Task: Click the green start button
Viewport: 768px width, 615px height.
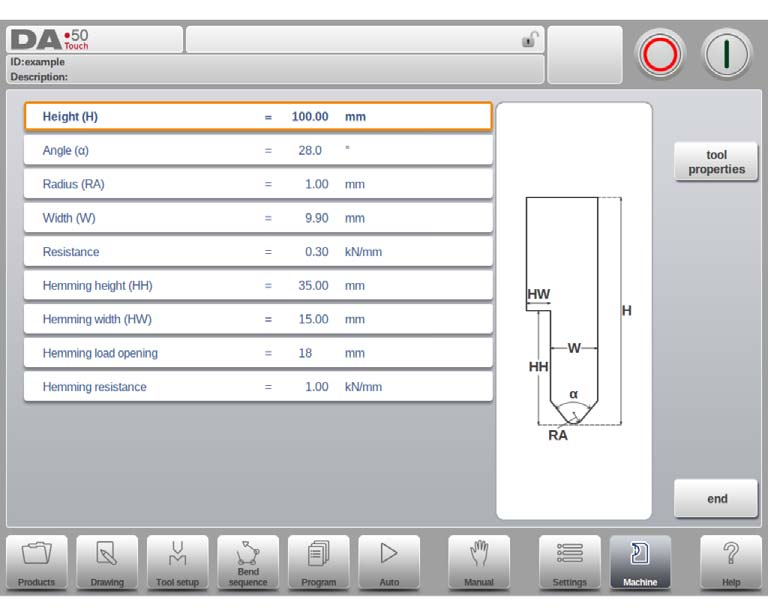Action: [x=726, y=54]
